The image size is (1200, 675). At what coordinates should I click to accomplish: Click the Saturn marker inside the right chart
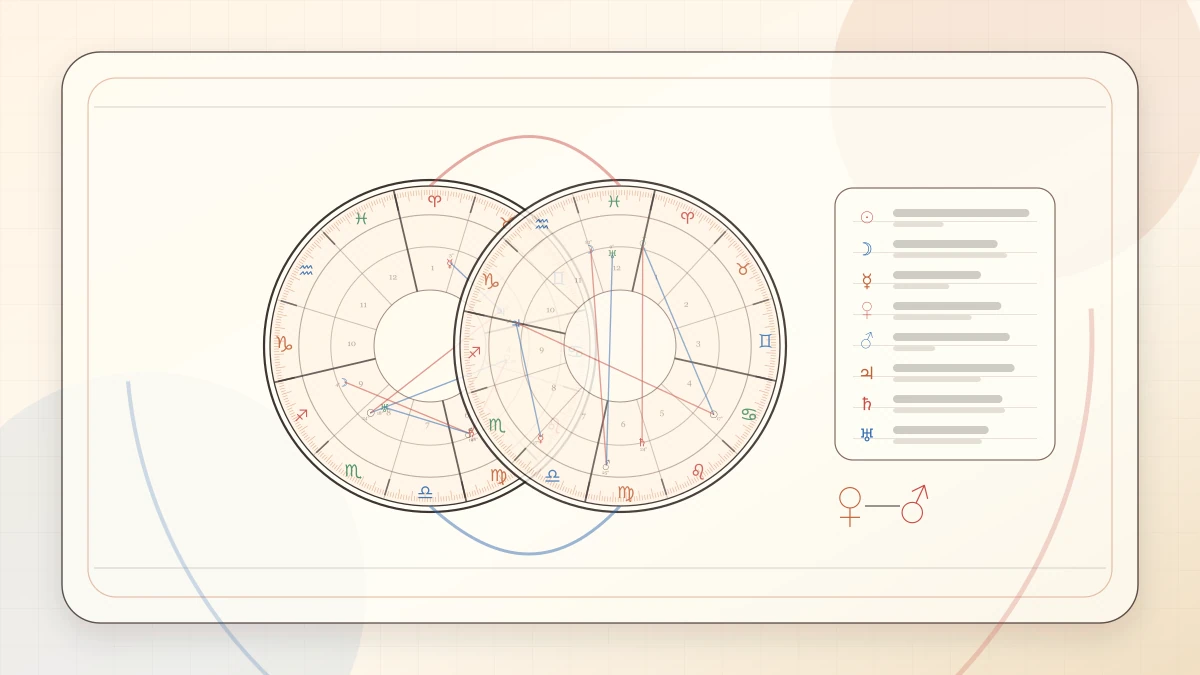(642, 443)
